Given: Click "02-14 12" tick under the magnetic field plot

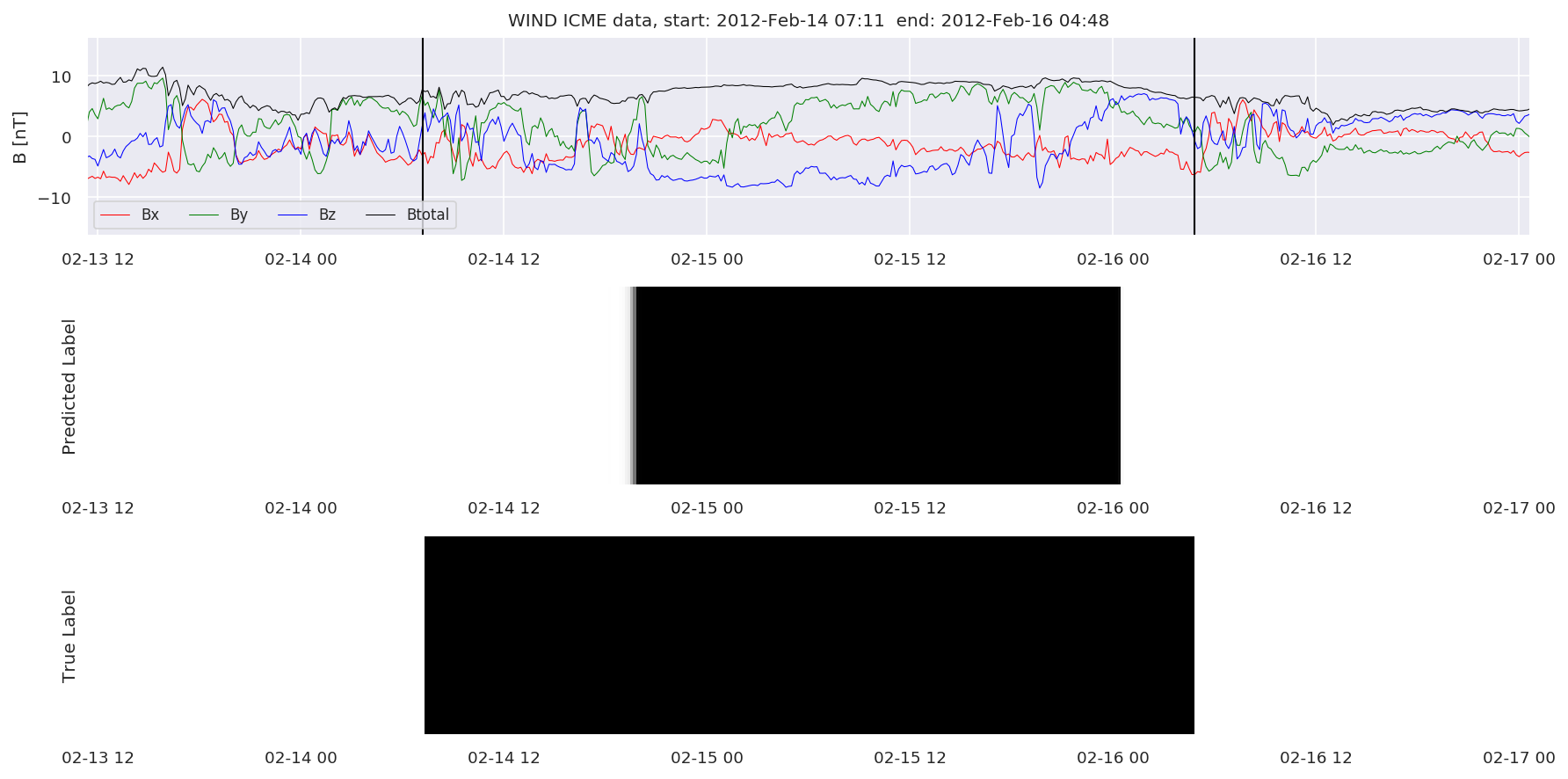Looking at the screenshot, I should (x=504, y=259).
